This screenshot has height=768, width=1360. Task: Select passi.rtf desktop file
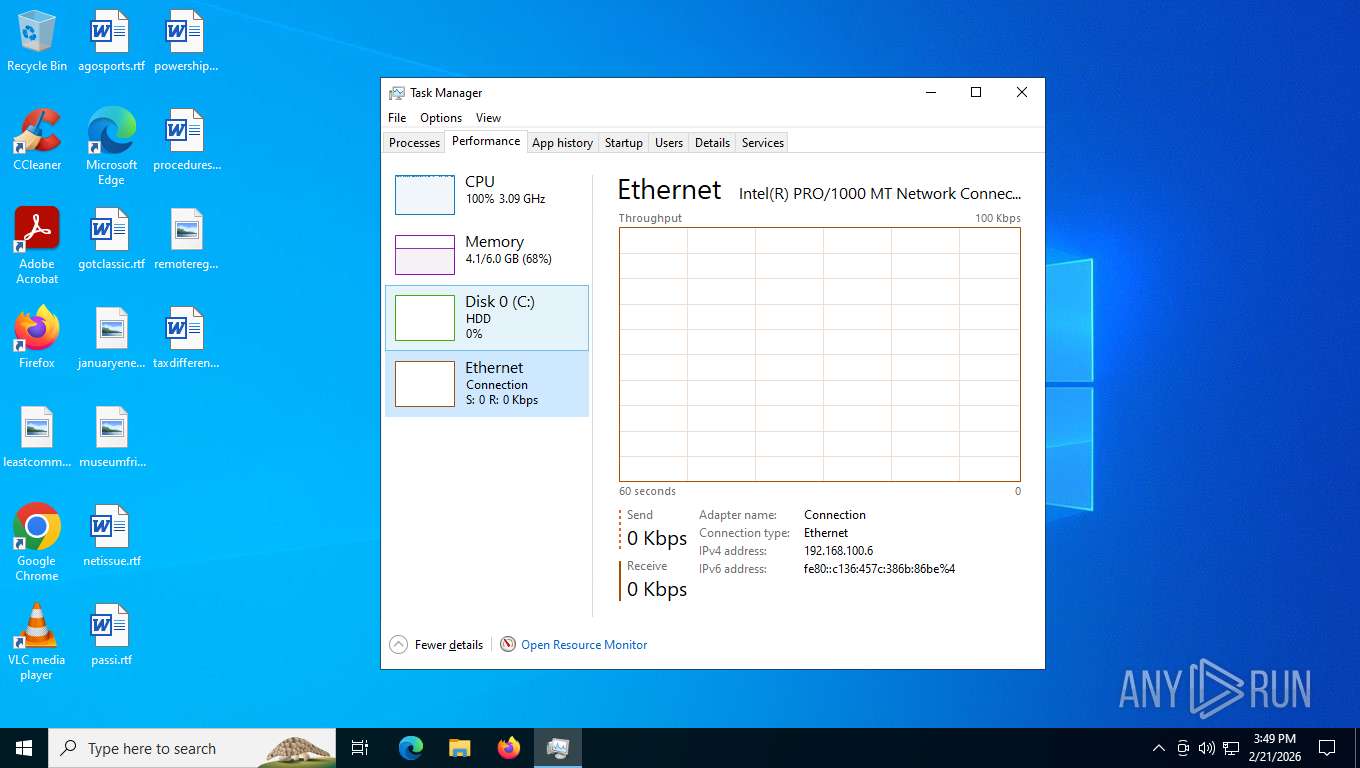(111, 635)
